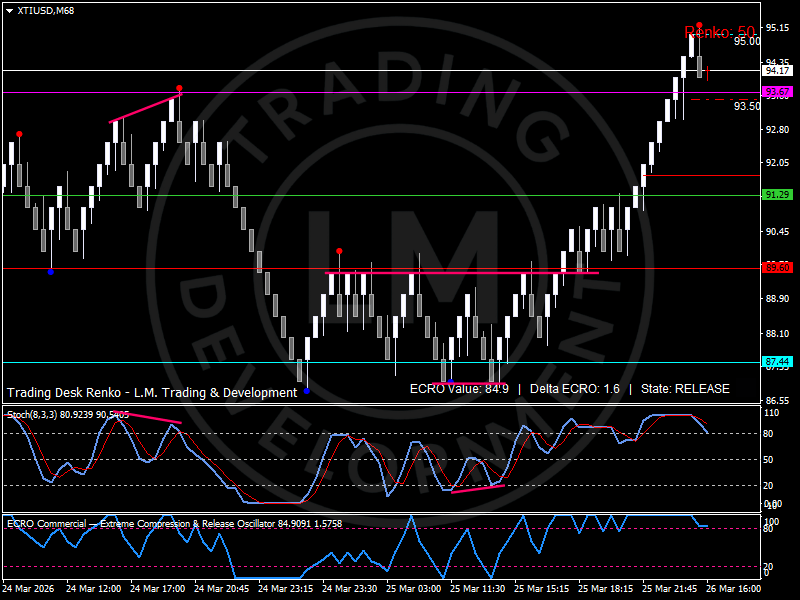The image size is (800, 600).
Task: Select the pink rising trendline at 24 Mar highs
Action: click(x=145, y=108)
